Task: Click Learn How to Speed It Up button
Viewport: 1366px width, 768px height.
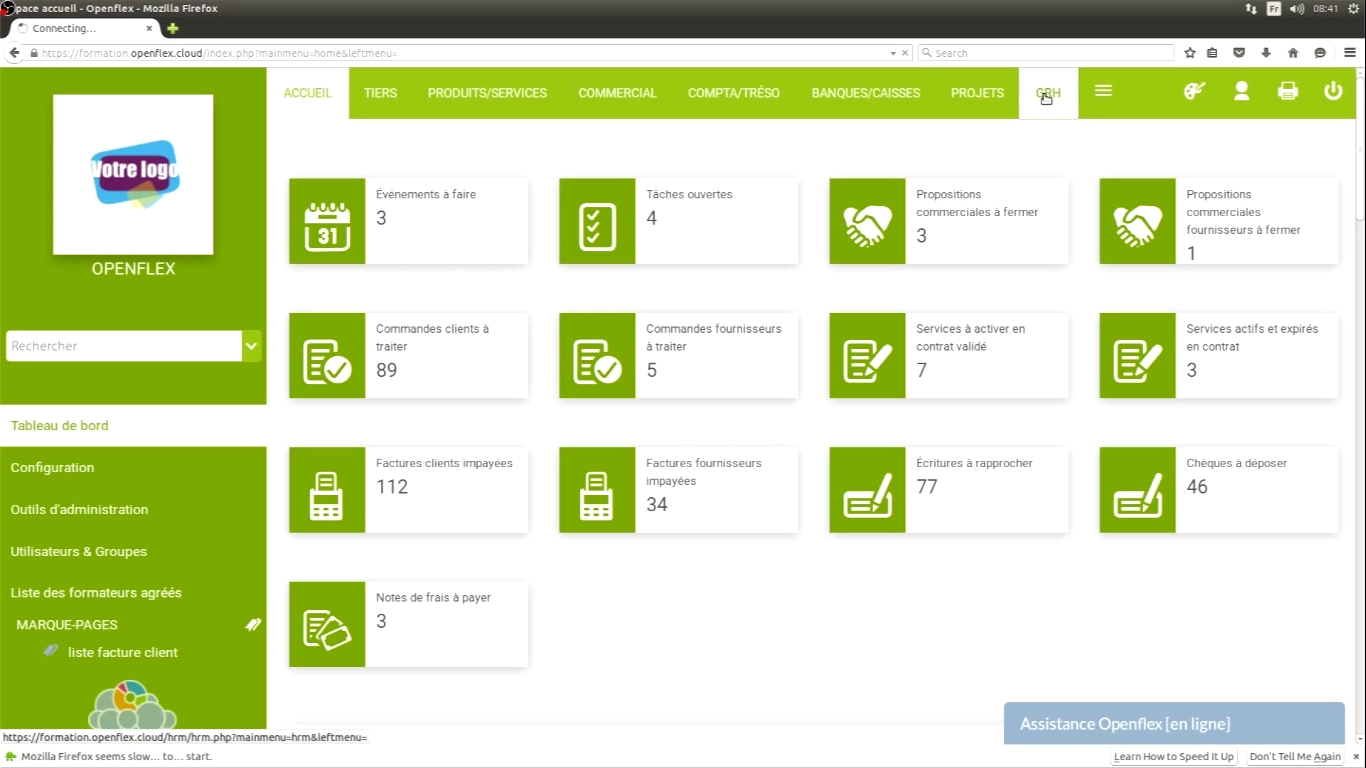Action: click(1174, 757)
